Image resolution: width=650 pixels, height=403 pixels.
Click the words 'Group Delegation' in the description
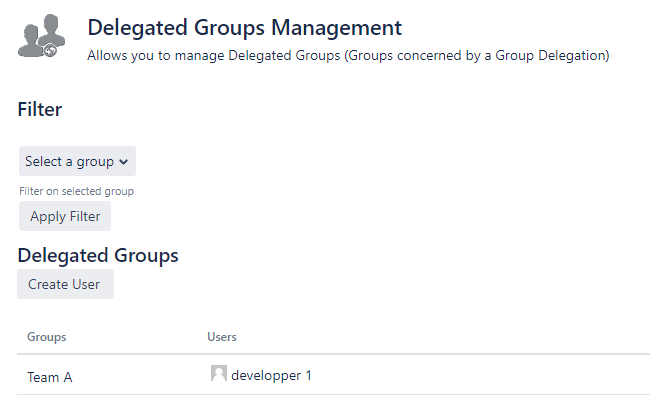(x=551, y=56)
